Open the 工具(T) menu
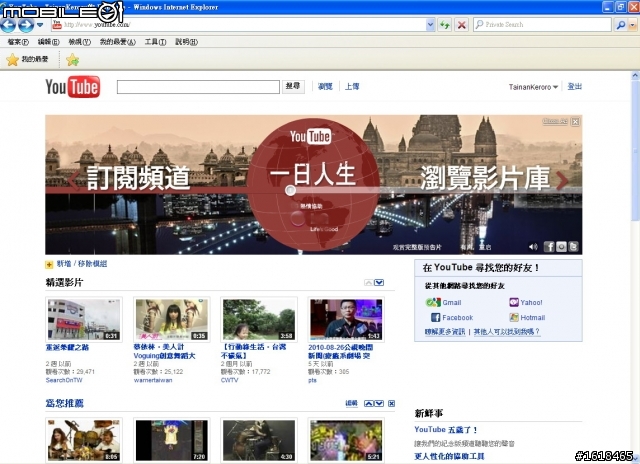This screenshot has height=464, width=640. pyautogui.click(x=155, y=42)
